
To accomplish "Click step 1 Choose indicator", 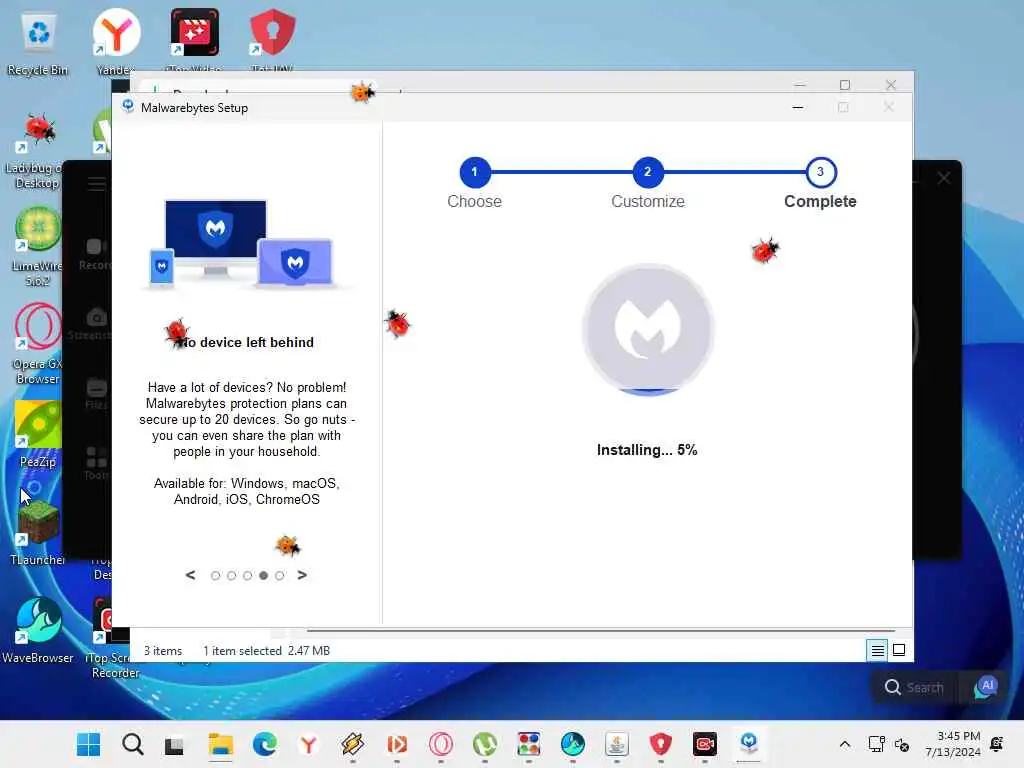I will pyautogui.click(x=475, y=172).
